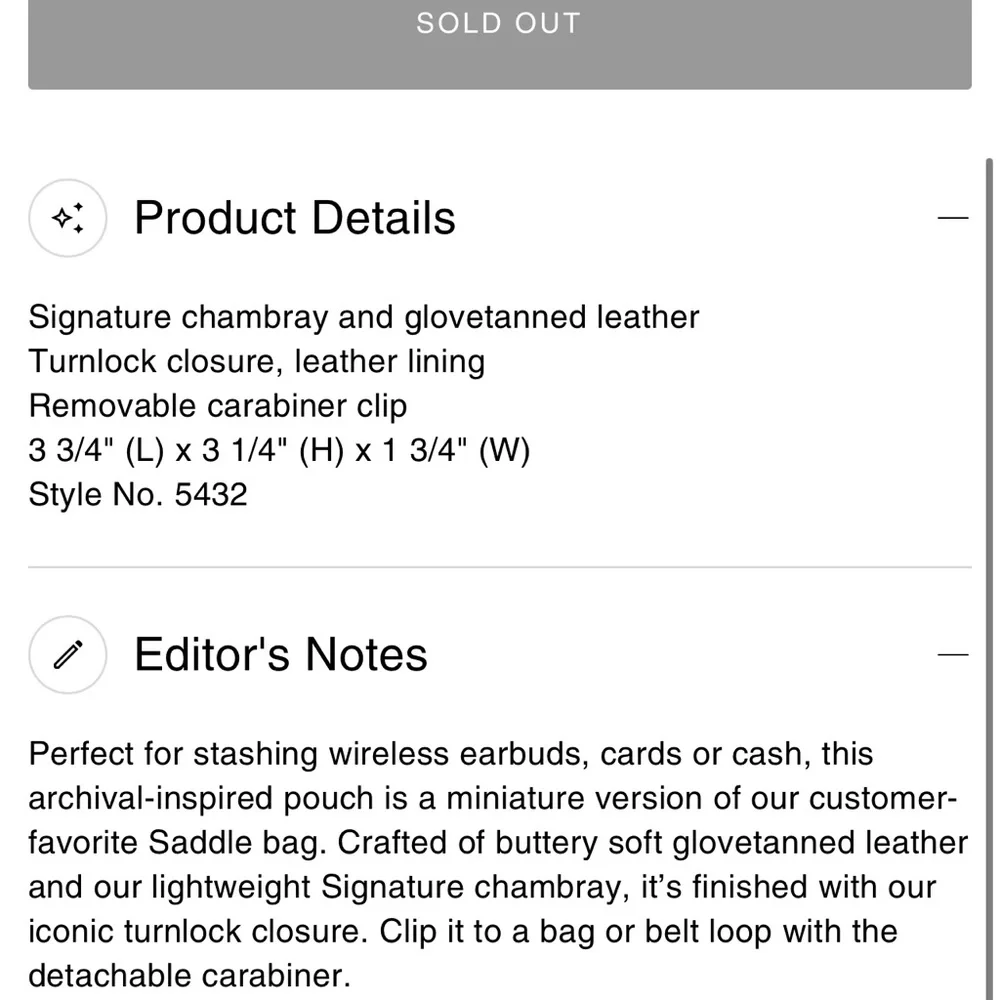Click the Style No. 5432 text
Image resolution: width=1000 pixels, height=1000 pixels.
point(138,494)
